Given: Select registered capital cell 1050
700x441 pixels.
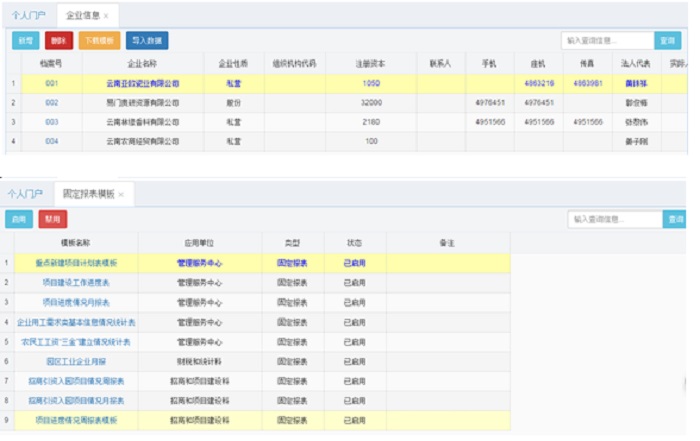Looking at the screenshot, I should (x=371, y=83).
